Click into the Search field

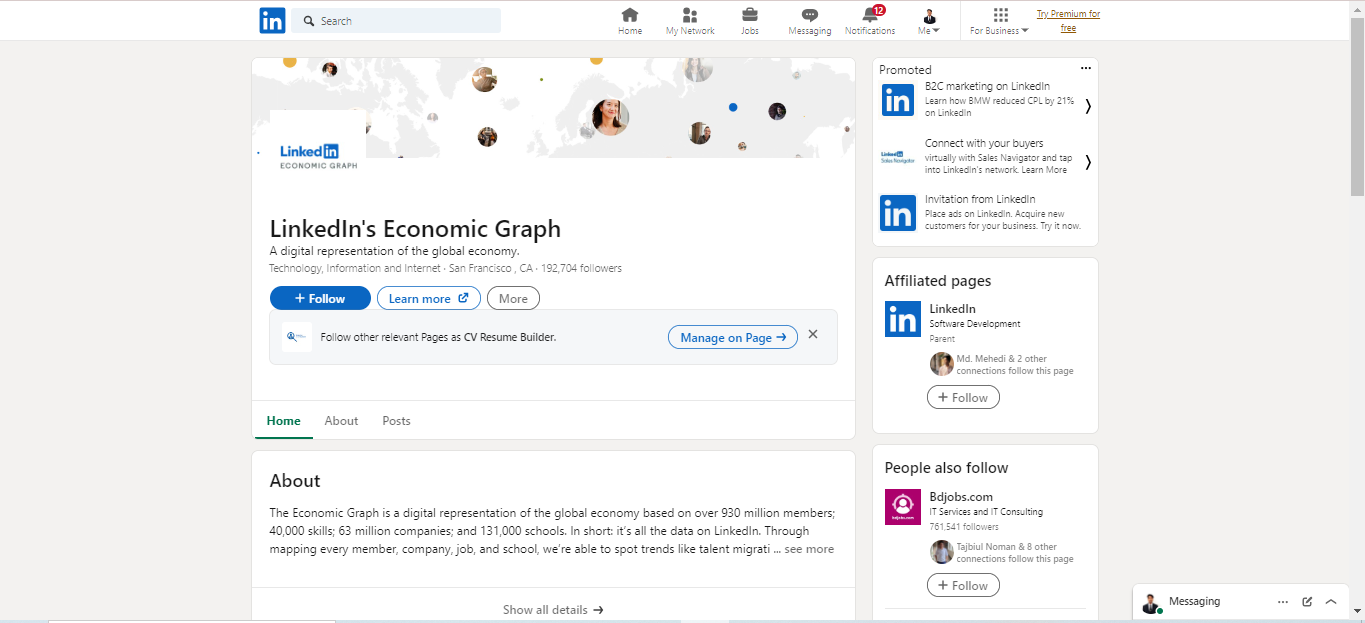pos(396,21)
